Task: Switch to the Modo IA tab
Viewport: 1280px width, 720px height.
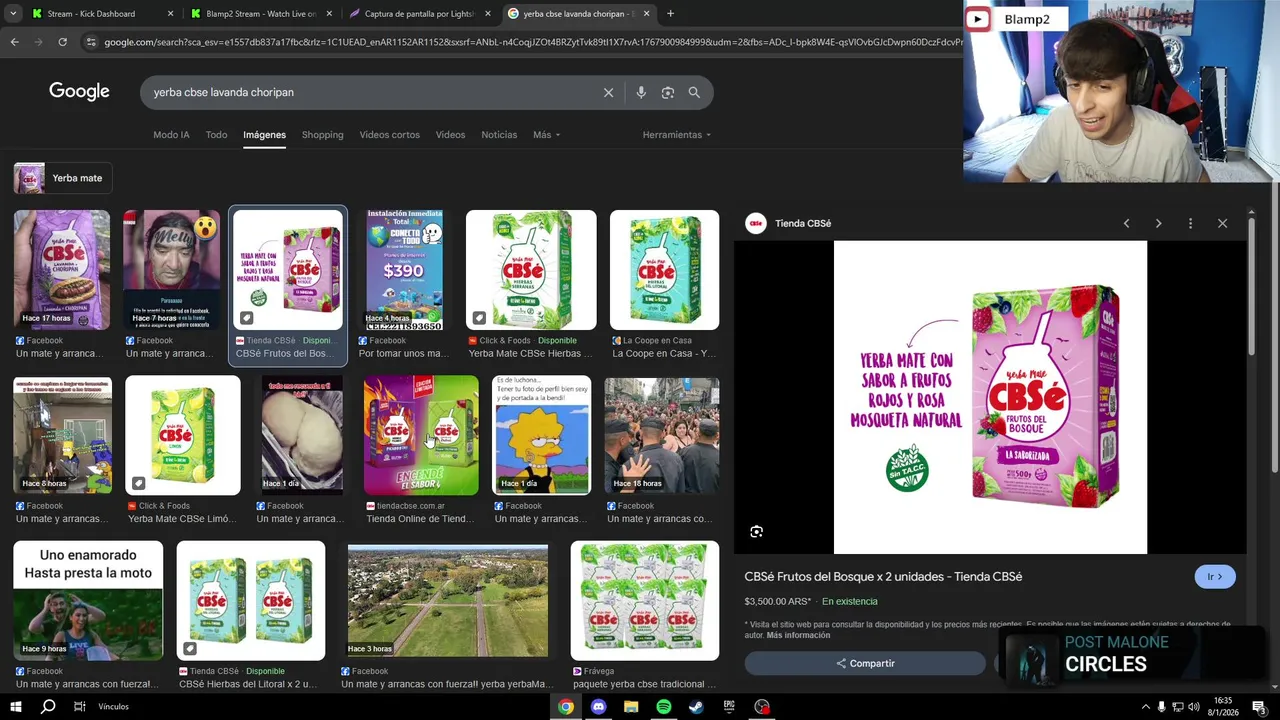Action: coord(171,135)
